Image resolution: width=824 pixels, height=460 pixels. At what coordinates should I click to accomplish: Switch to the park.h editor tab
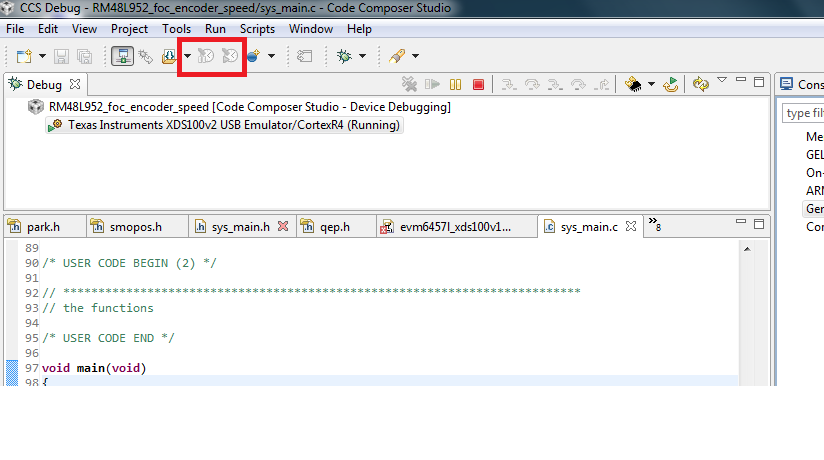coord(43,227)
